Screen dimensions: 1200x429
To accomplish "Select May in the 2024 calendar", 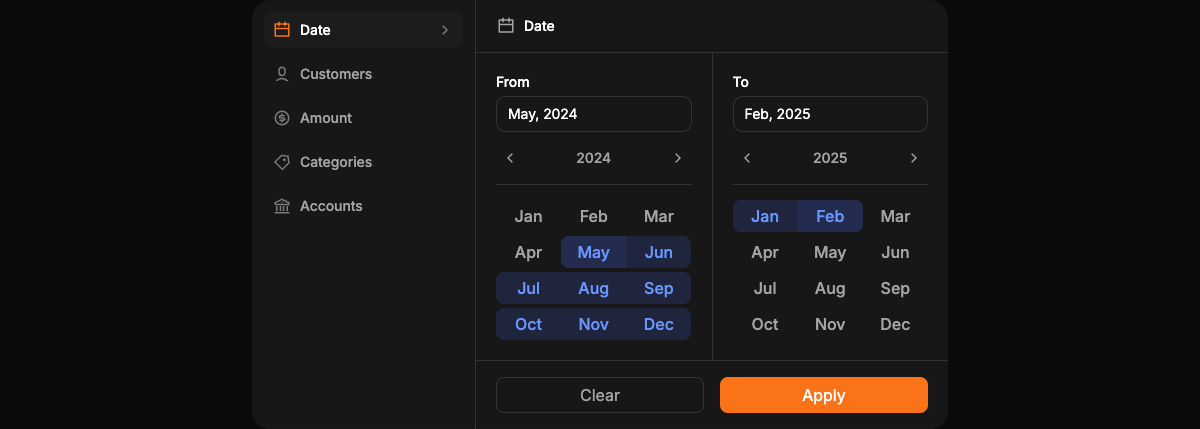I will (594, 252).
